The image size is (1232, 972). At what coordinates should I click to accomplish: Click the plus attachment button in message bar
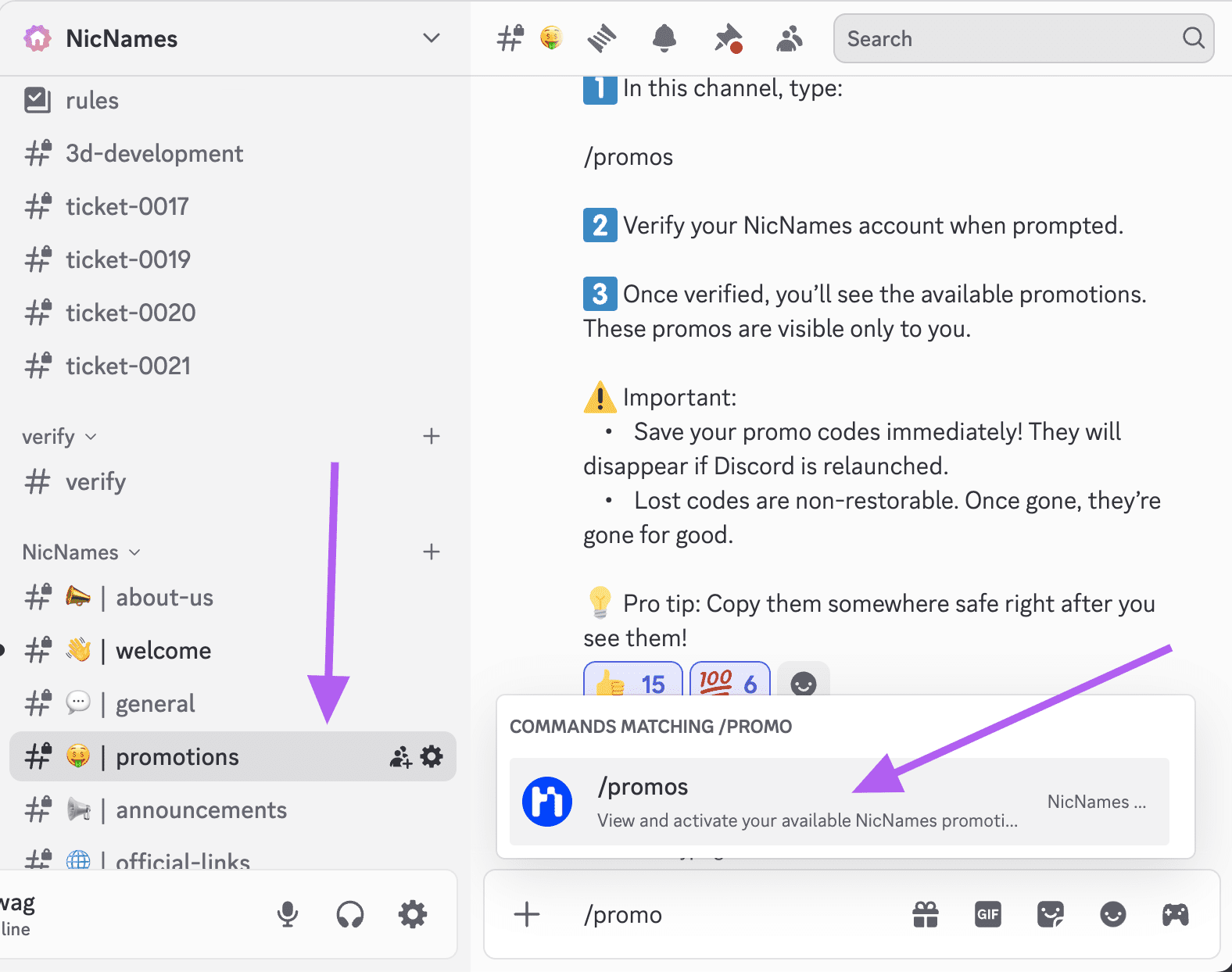click(x=527, y=914)
